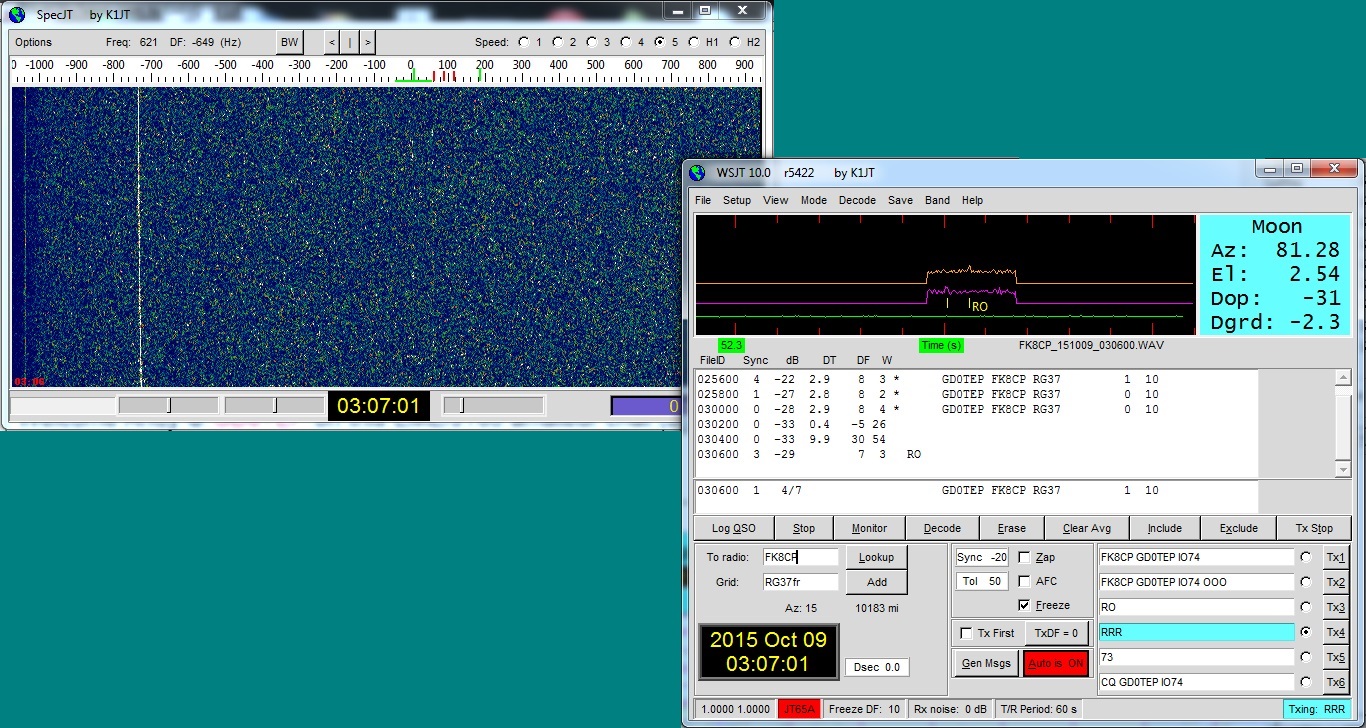Click the BW button in SpecJT
The image size is (1366, 728).
pyautogui.click(x=289, y=42)
